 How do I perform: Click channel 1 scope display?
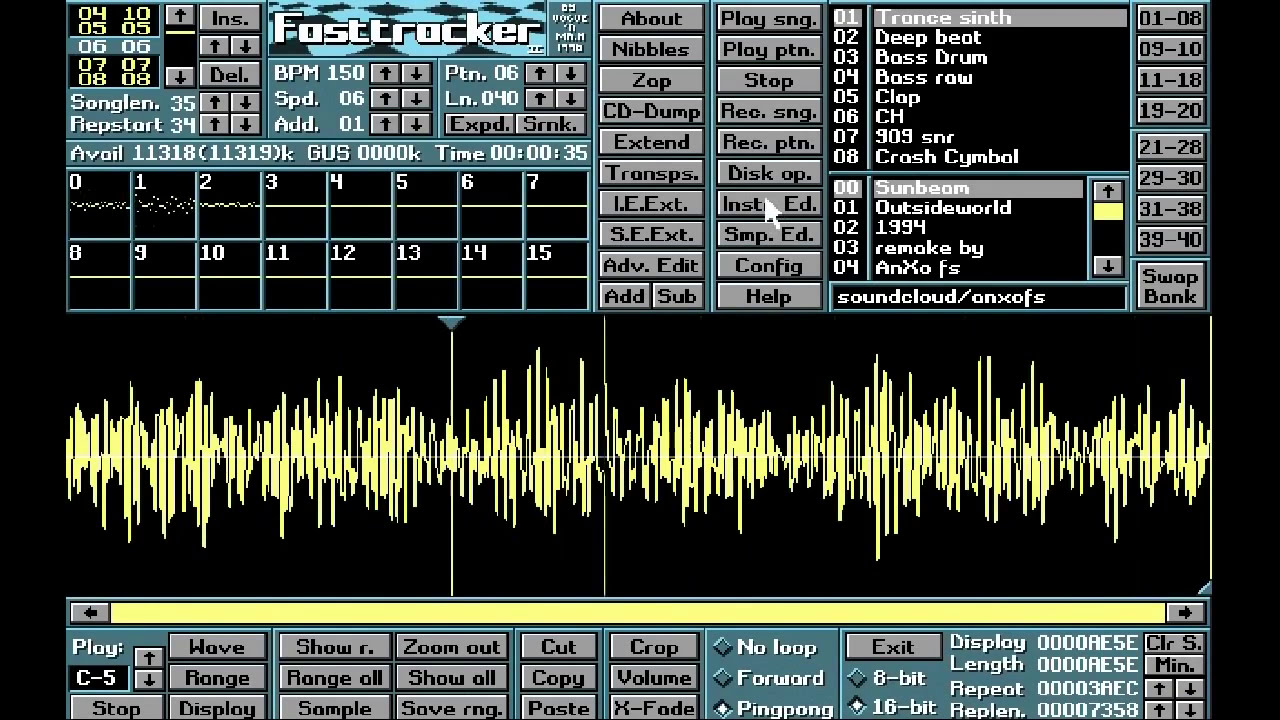[x=164, y=205]
